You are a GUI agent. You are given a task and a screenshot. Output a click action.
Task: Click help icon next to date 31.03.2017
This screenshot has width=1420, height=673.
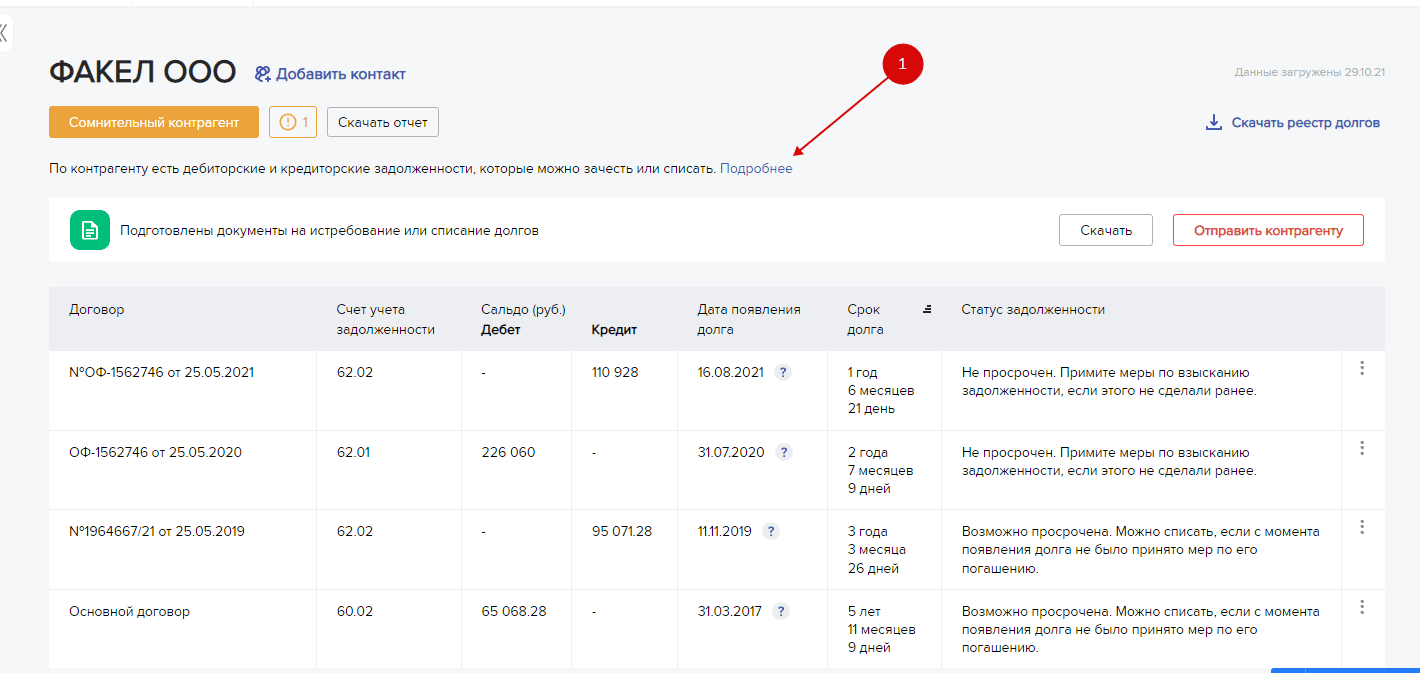[x=781, y=611]
